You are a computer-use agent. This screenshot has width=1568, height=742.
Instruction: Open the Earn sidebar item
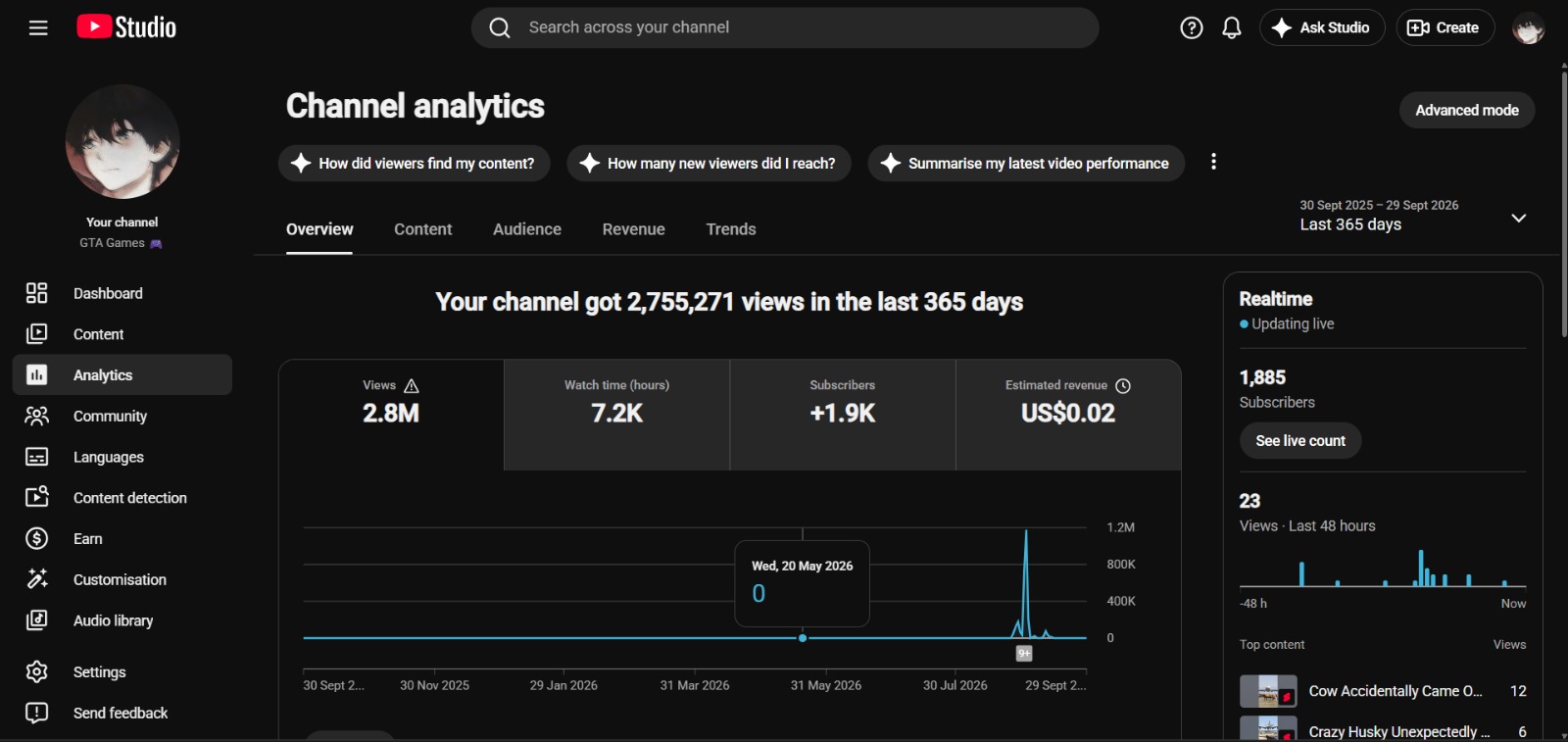pyautogui.click(x=122, y=538)
